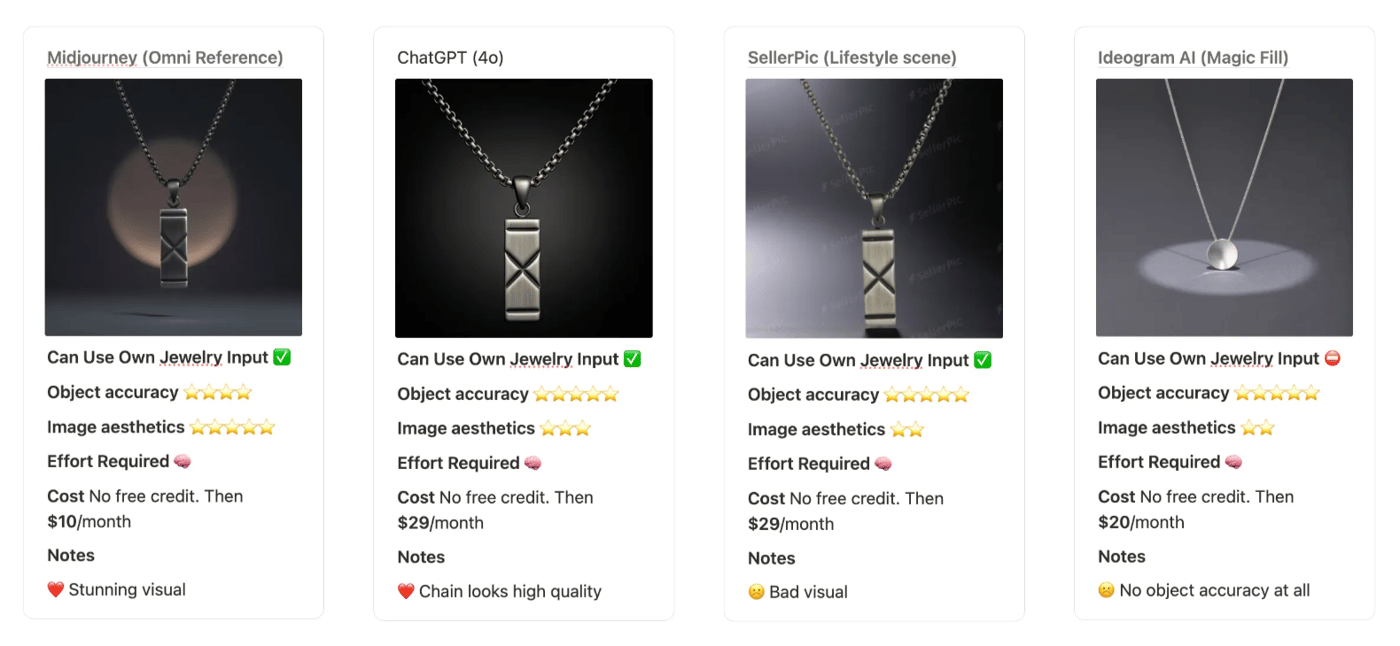This screenshot has width=1400, height=646.
Task: Open the Ideogram AI (Magic Fill) title link
Action: (x=1193, y=57)
